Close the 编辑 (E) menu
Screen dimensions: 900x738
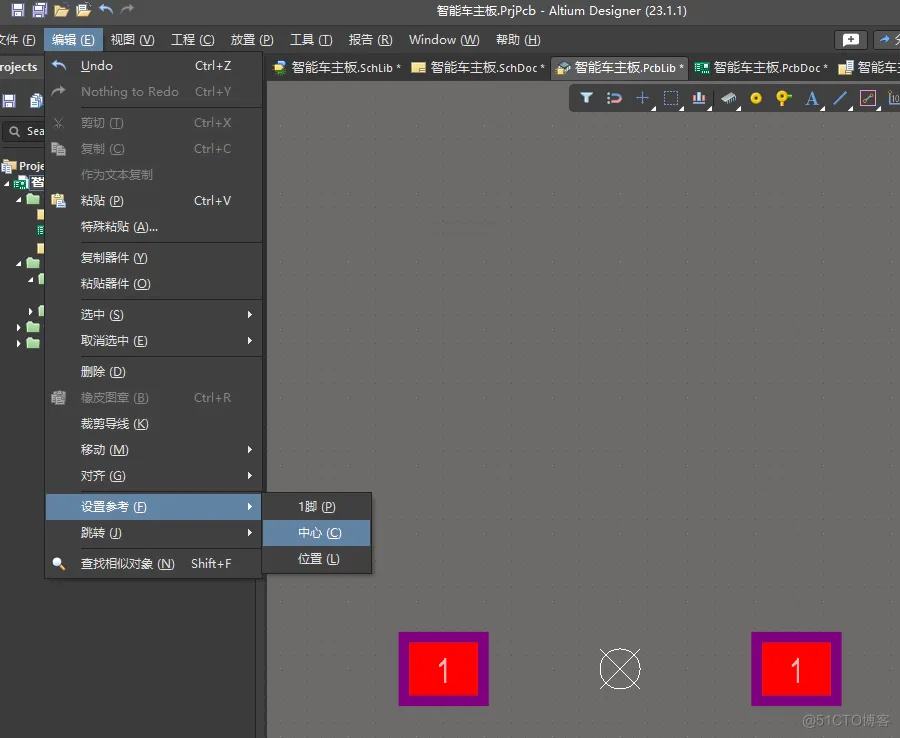coord(73,40)
